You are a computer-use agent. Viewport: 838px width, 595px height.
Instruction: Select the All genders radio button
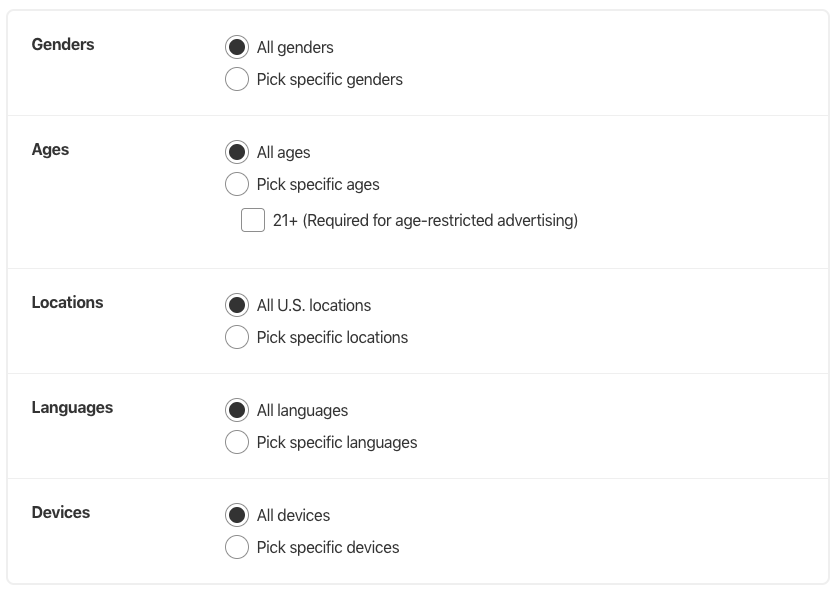(x=237, y=47)
